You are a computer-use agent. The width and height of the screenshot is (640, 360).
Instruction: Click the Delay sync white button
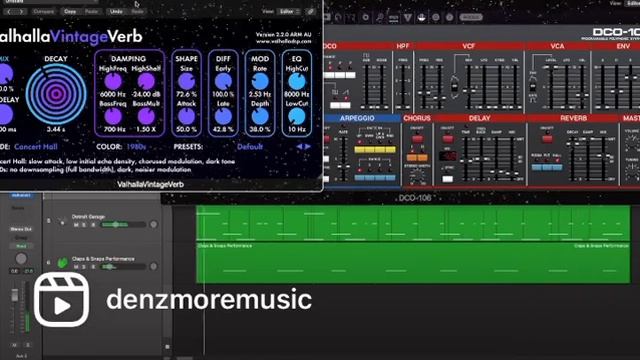point(447,179)
